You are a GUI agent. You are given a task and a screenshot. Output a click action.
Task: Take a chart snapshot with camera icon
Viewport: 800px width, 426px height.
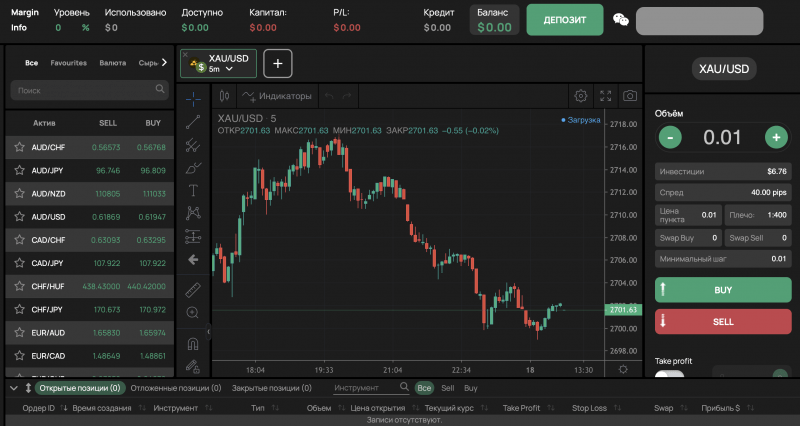pos(630,96)
